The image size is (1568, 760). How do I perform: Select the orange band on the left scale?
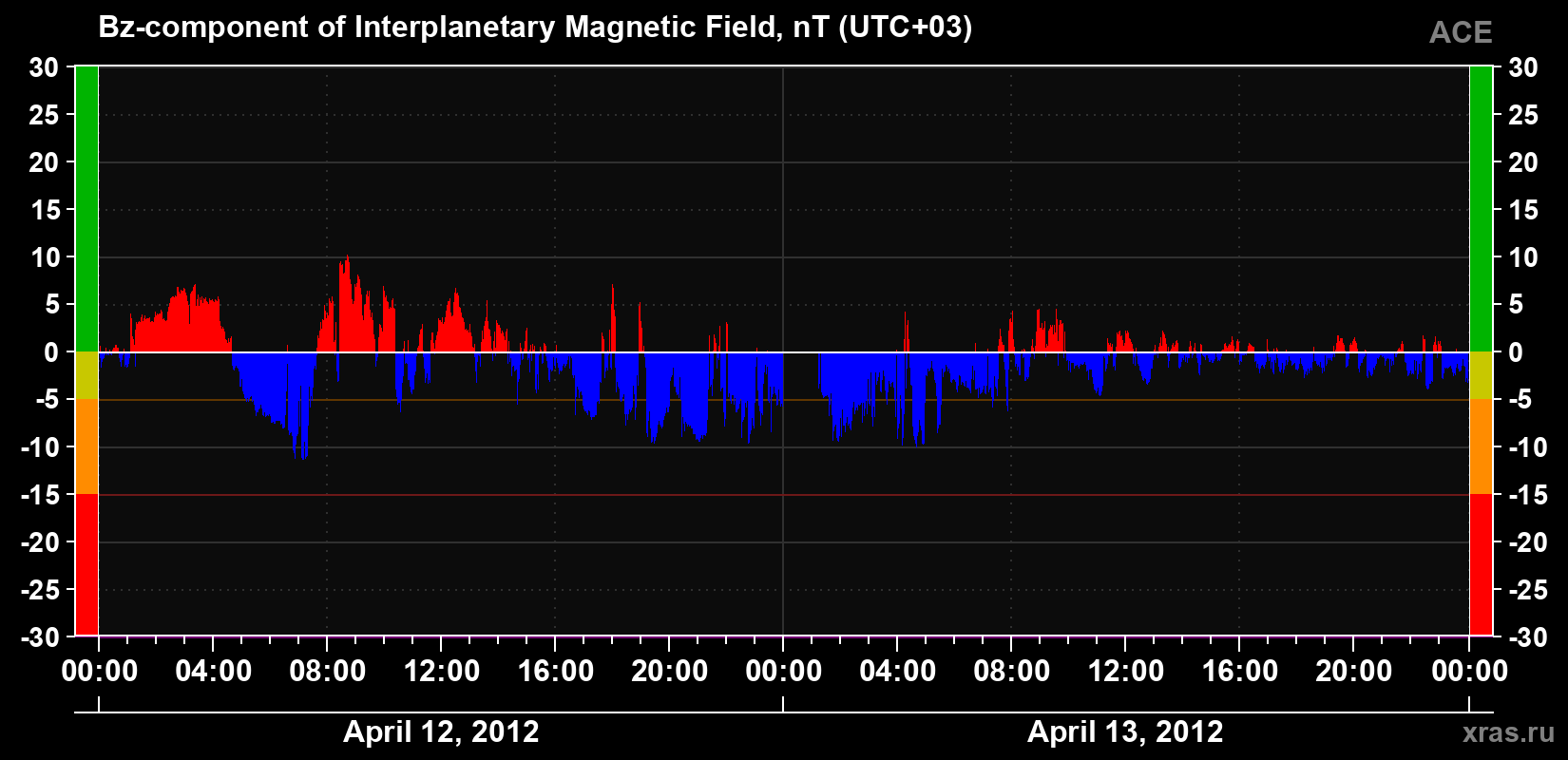[x=86, y=446]
